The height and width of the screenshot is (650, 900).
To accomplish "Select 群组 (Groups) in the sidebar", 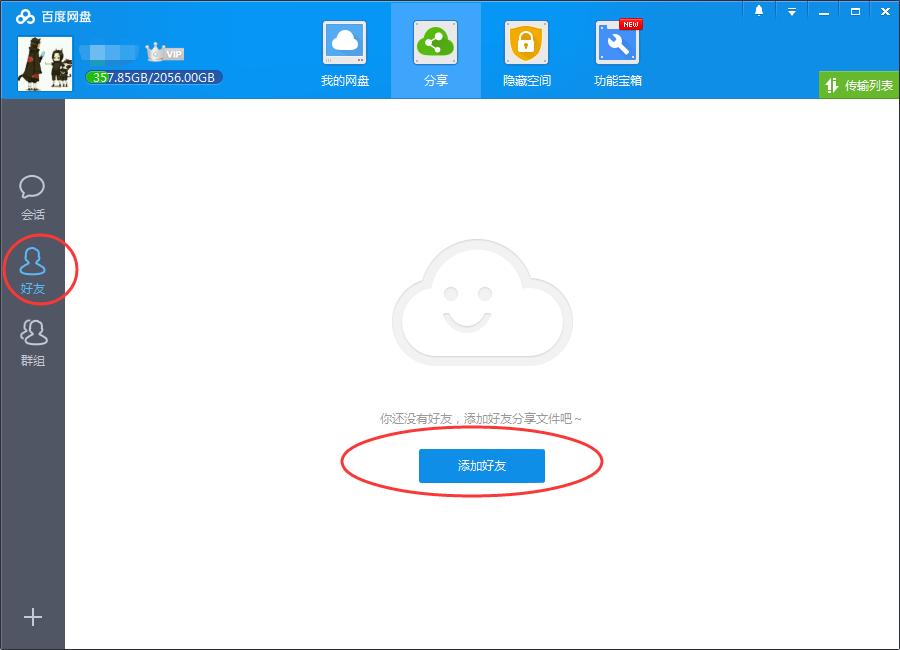I will point(33,342).
